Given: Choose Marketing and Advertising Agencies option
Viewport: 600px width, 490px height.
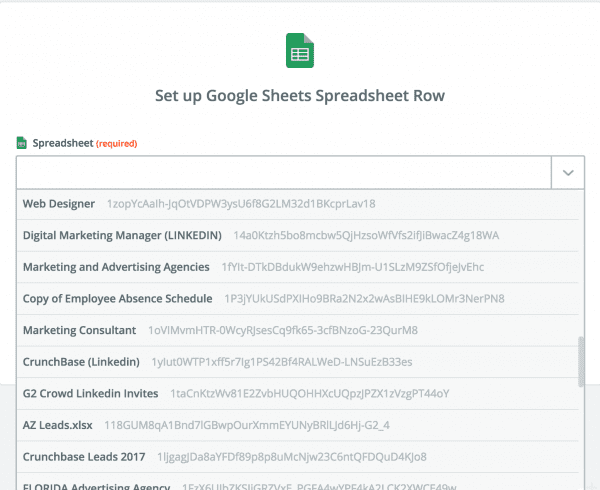Looking at the screenshot, I should pyautogui.click(x=298, y=267).
